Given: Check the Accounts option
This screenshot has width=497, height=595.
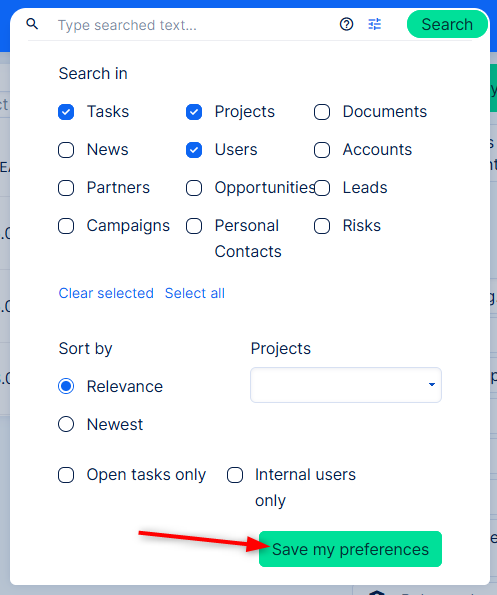Looking at the screenshot, I should point(322,150).
